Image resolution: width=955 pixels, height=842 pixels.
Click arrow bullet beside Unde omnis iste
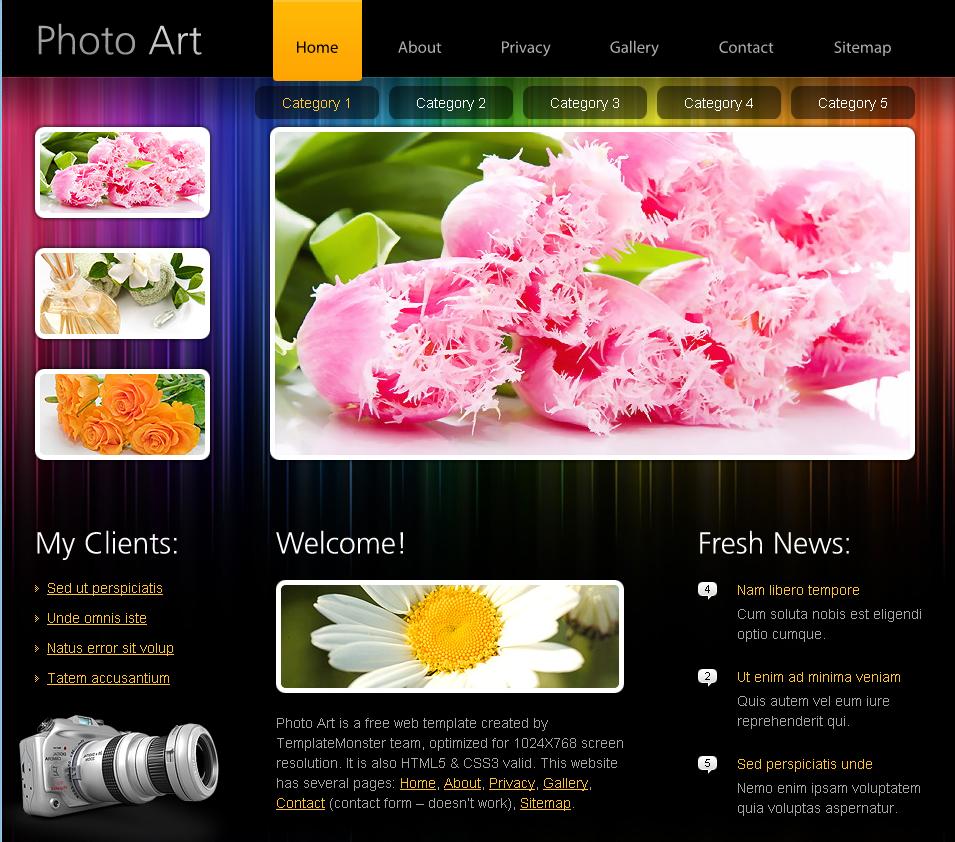point(37,618)
